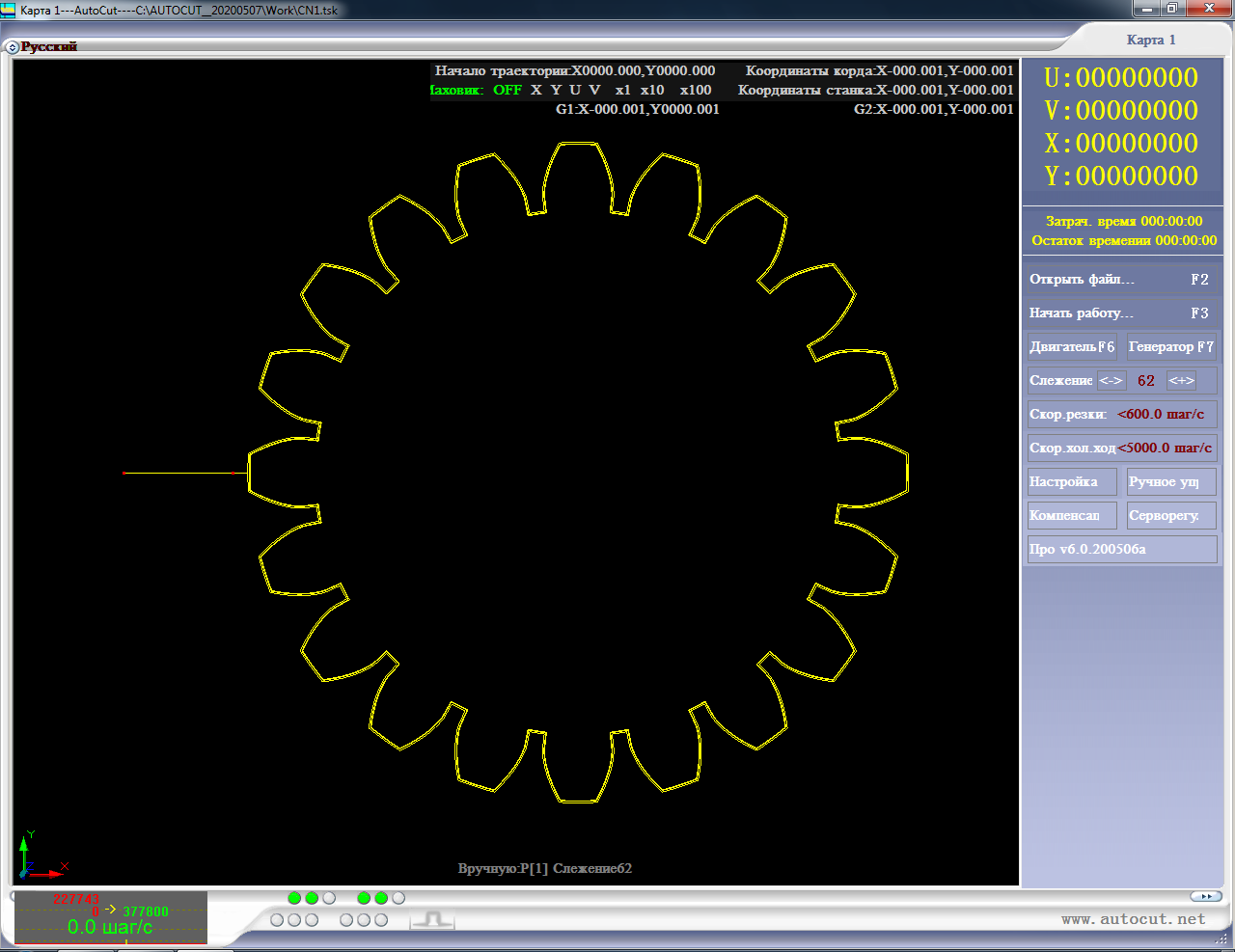Image resolution: width=1235 pixels, height=952 pixels.
Task: Open the Русский language selector
Action: click(x=48, y=46)
